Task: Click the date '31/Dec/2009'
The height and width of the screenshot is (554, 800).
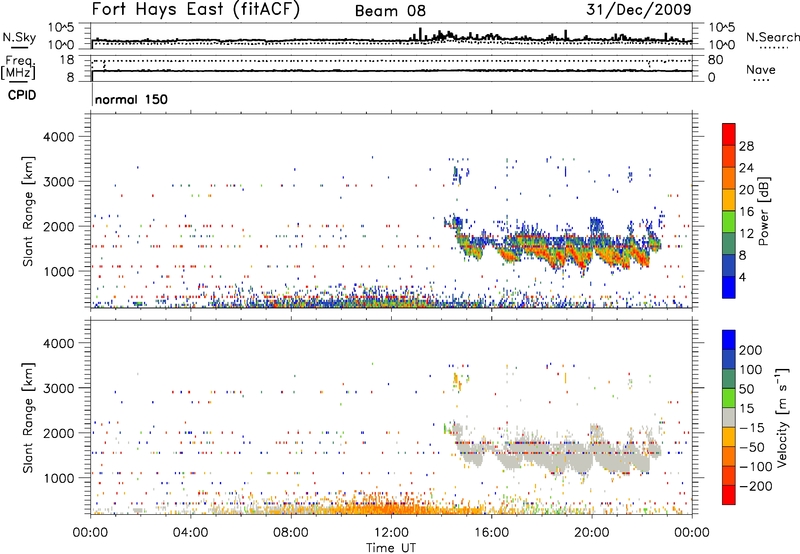Action: click(x=639, y=9)
